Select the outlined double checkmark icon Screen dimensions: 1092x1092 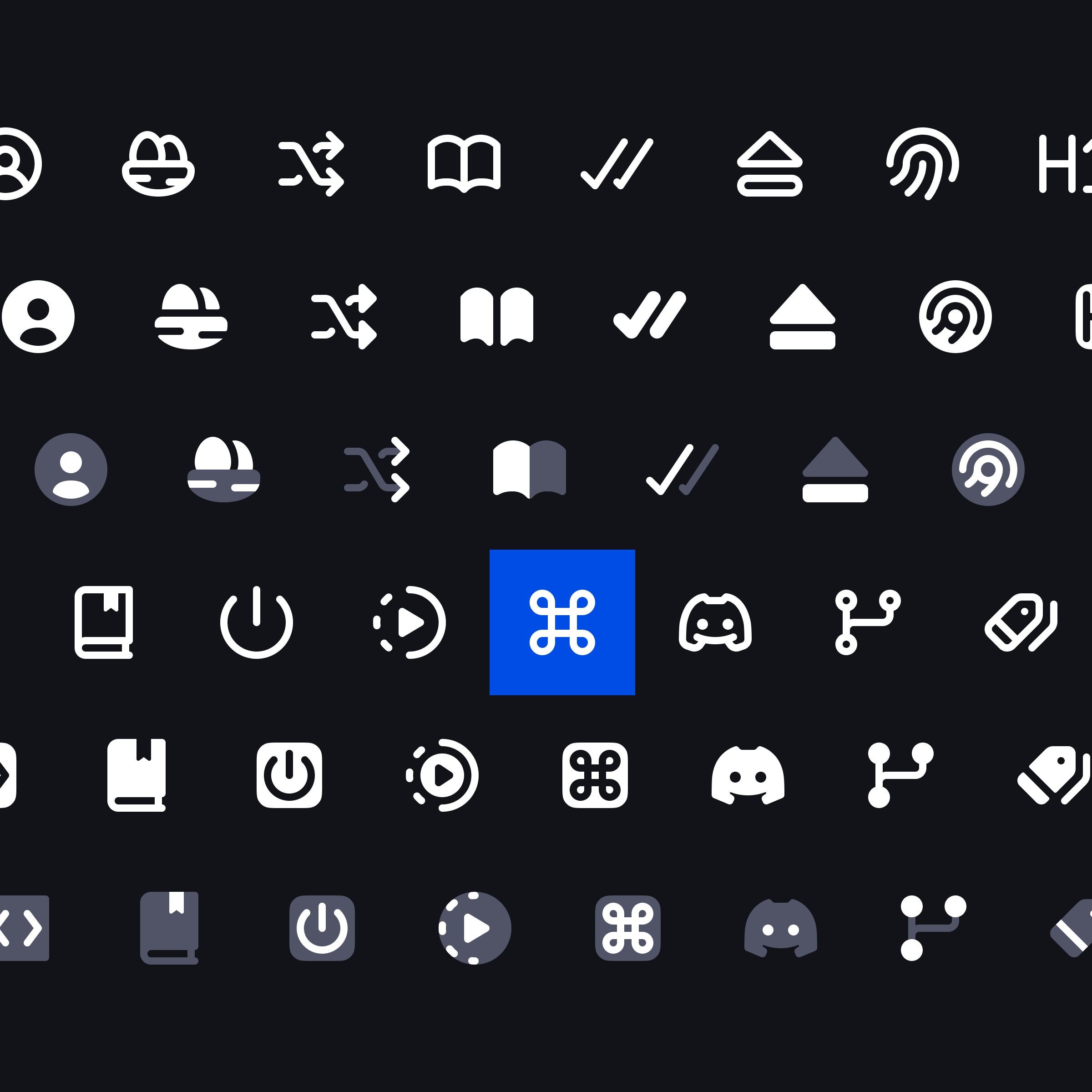pyautogui.click(x=617, y=164)
